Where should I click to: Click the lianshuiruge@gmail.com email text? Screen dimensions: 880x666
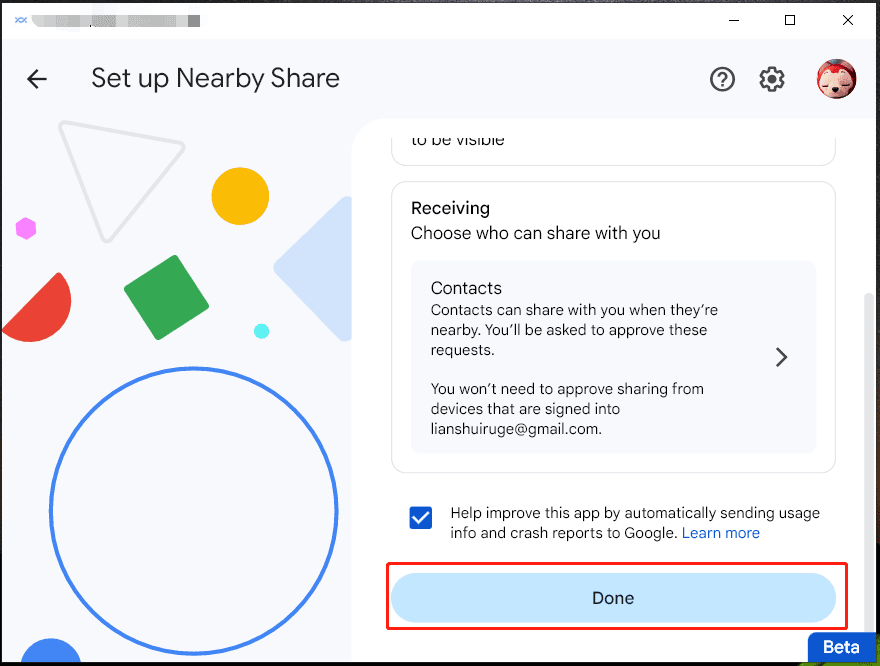pos(516,429)
